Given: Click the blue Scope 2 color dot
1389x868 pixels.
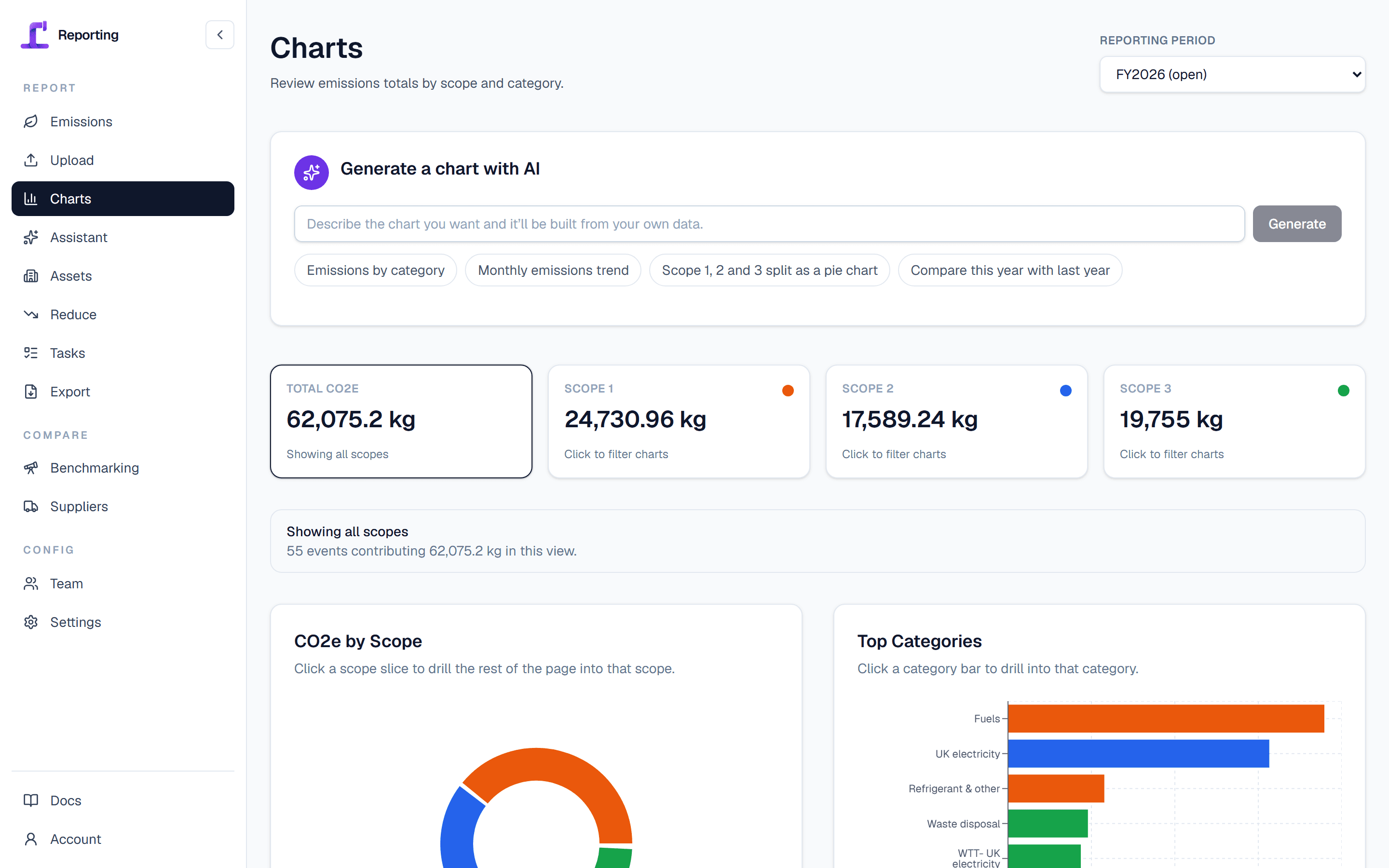Looking at the screenshot, I should click(1066, 391).
